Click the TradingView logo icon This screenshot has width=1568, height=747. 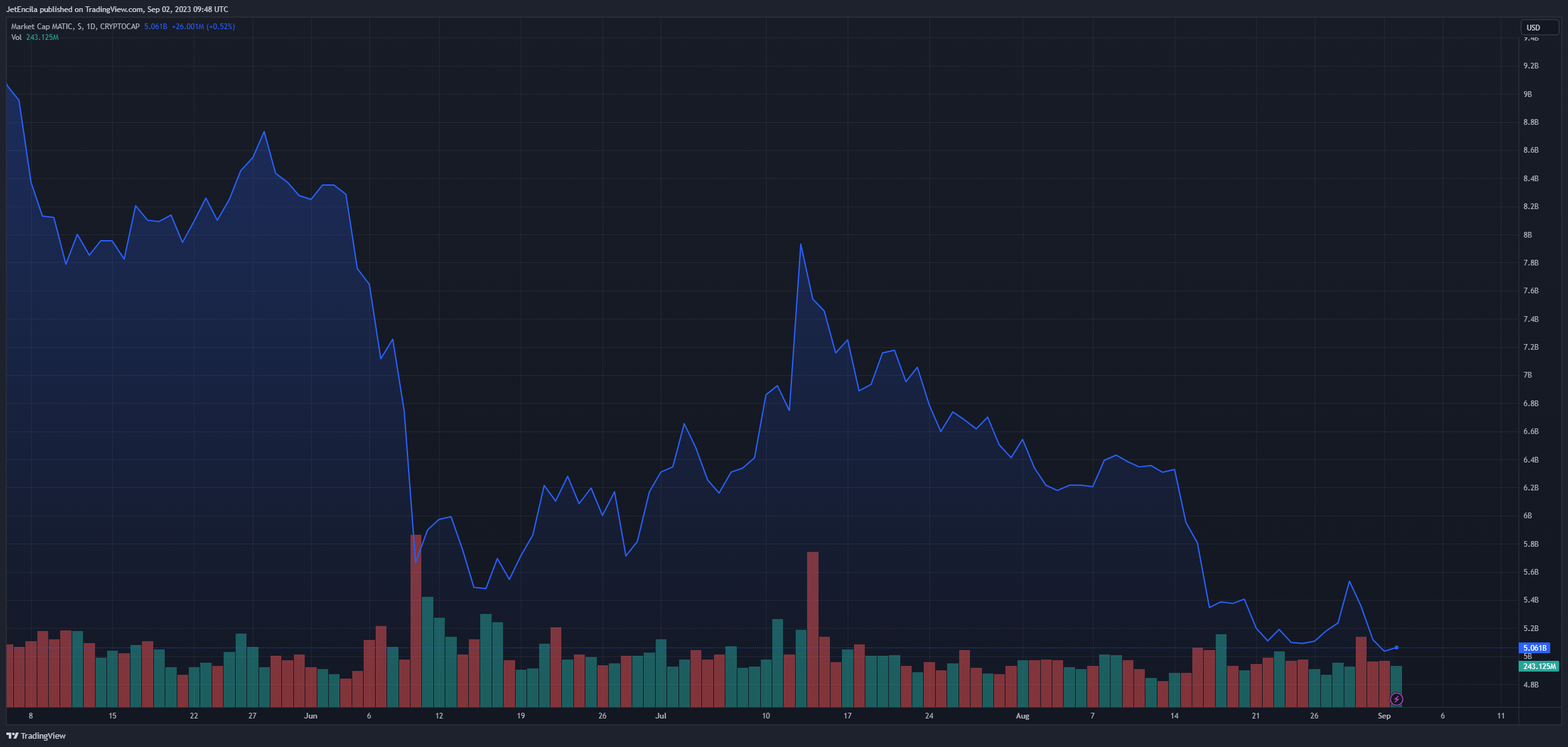click(12, 736)
